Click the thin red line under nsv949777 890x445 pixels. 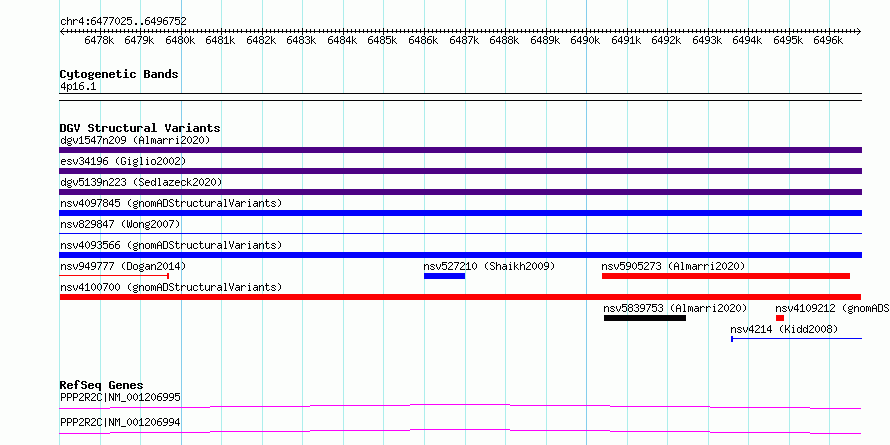pyautogui.click(x=114, y=276)
